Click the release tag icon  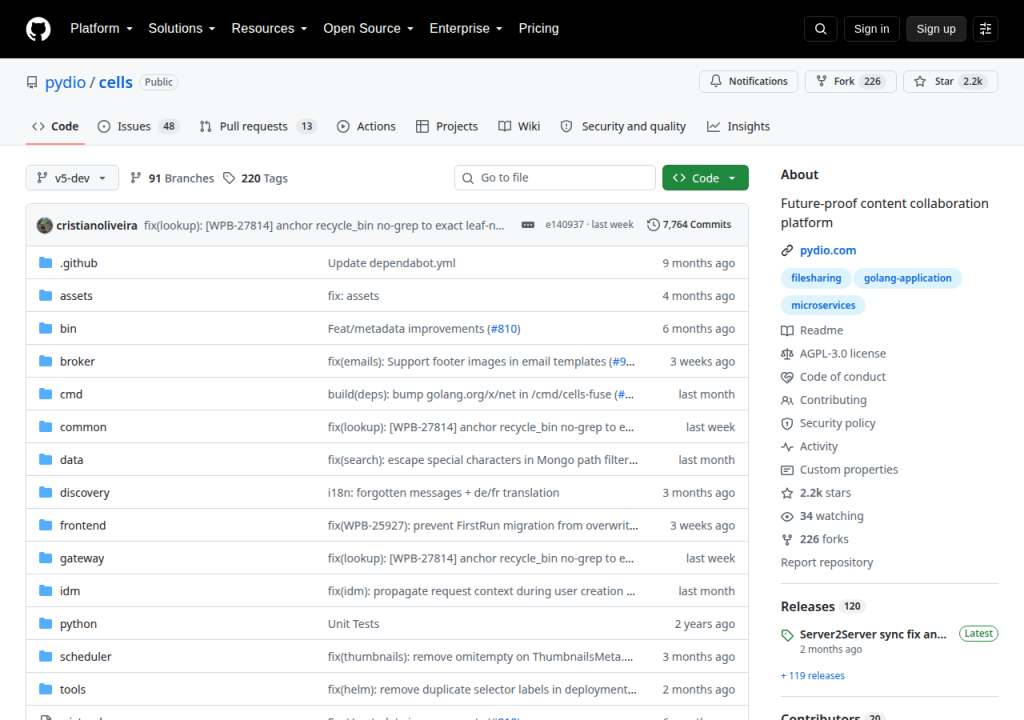pyautogui.click(x=787, y=635)
